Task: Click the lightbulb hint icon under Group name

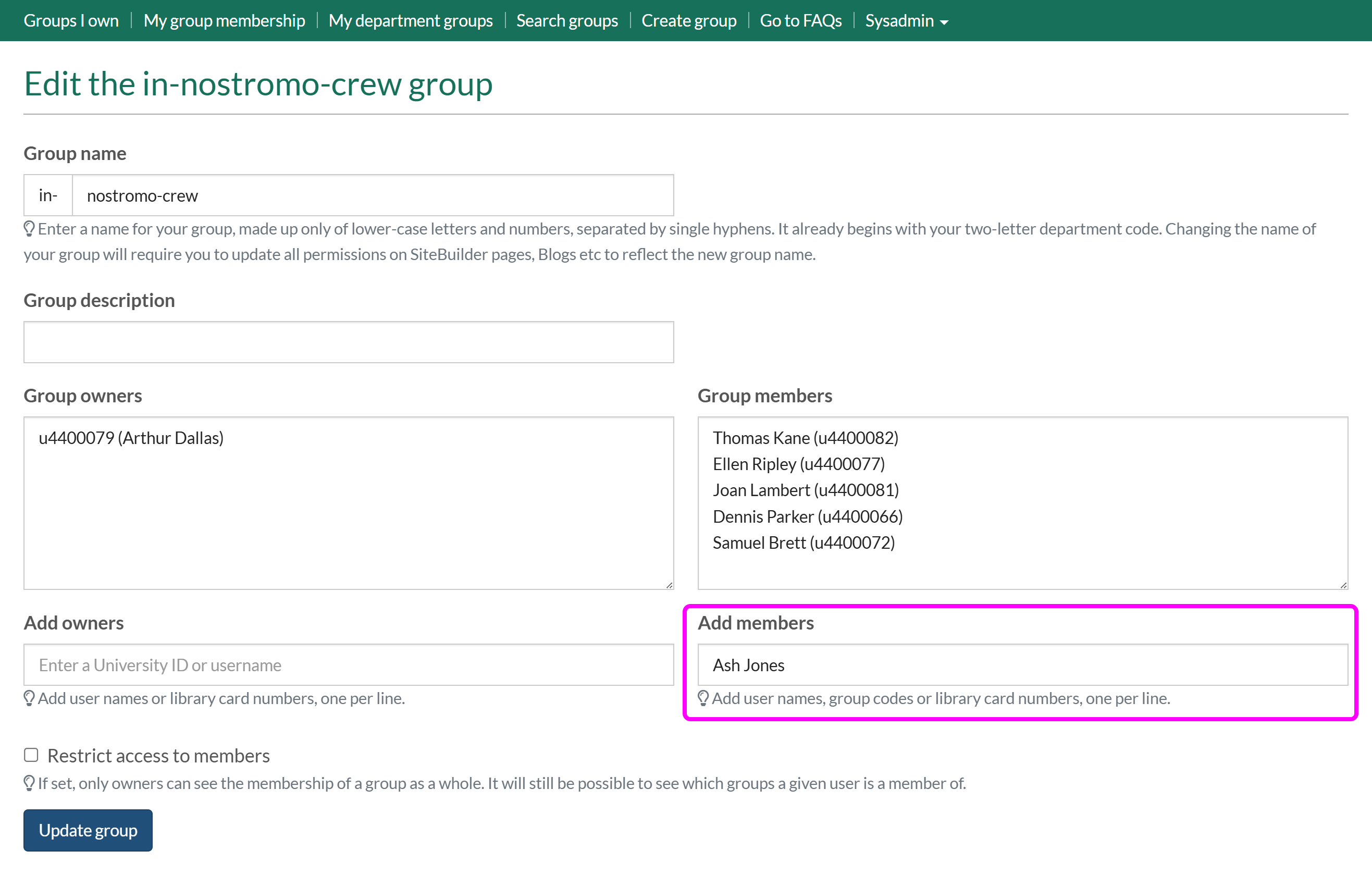Action: point(29,229)
